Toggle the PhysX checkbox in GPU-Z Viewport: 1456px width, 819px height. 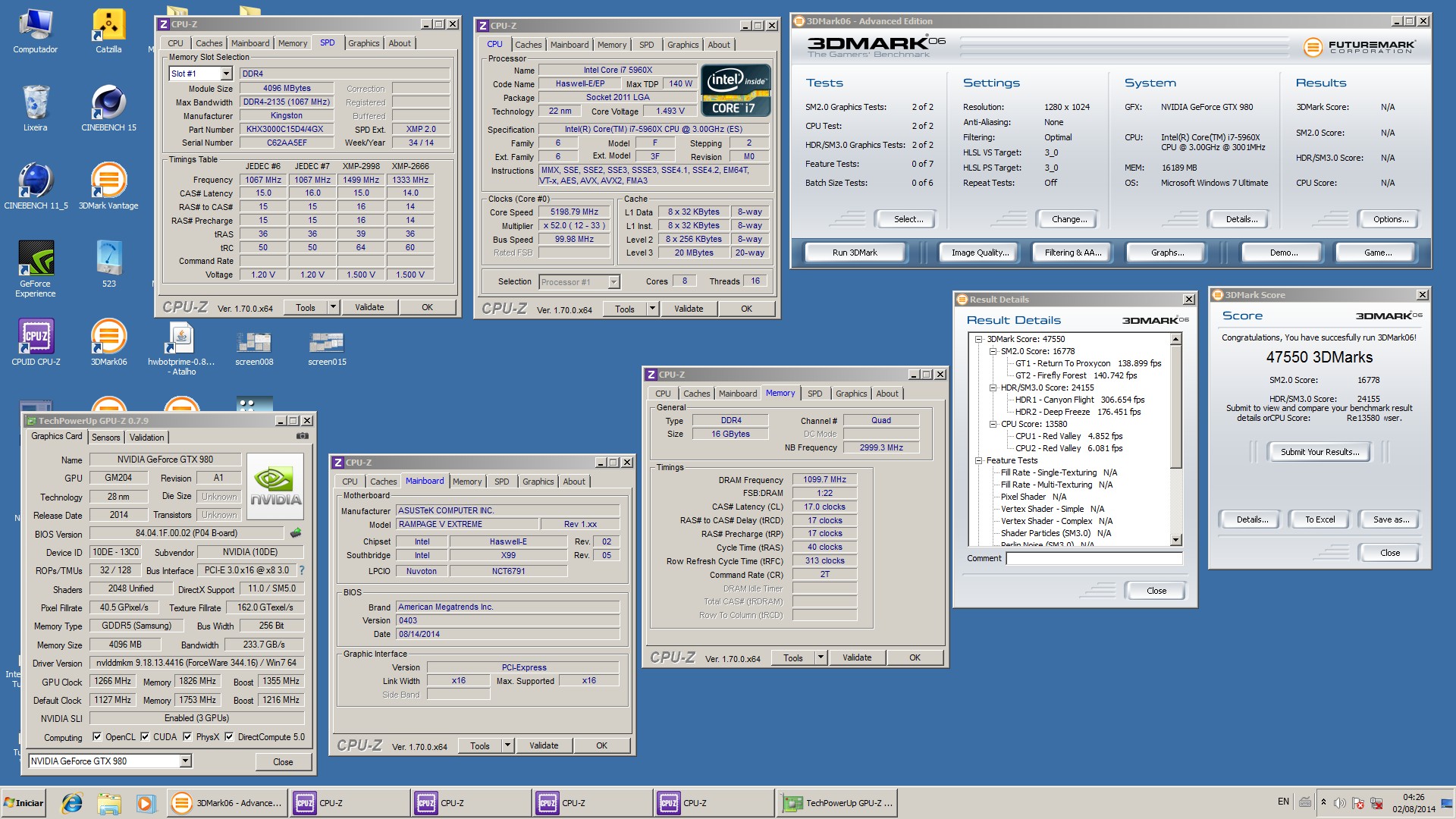point(188,736)
